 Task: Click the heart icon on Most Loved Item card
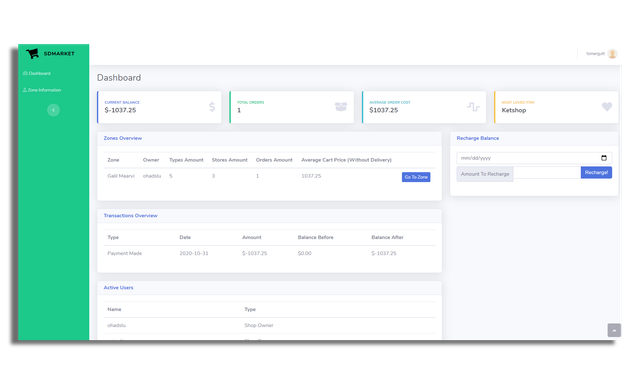tap(607, 107)
